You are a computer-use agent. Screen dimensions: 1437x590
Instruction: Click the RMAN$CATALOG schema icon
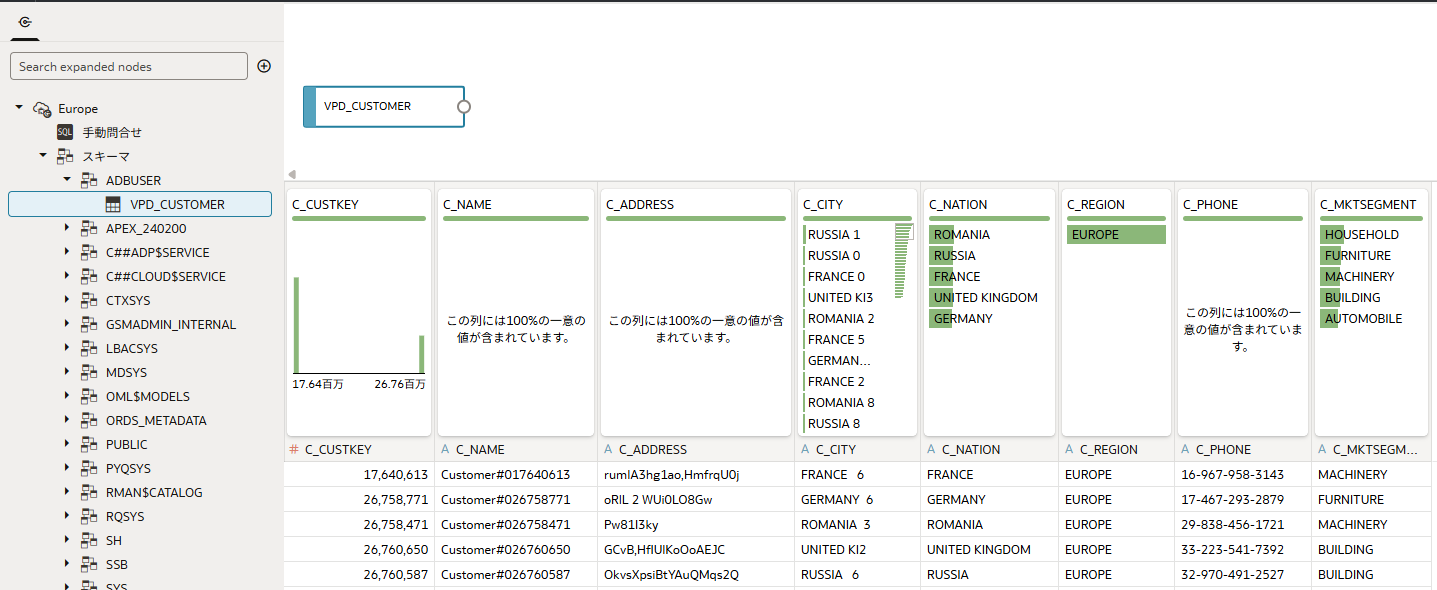click(x=89, y=492)
